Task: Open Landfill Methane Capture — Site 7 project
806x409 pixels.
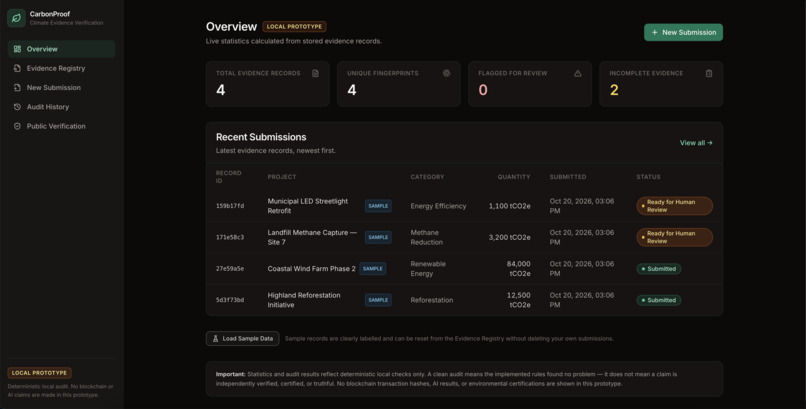Action: (x=312, y=237)
